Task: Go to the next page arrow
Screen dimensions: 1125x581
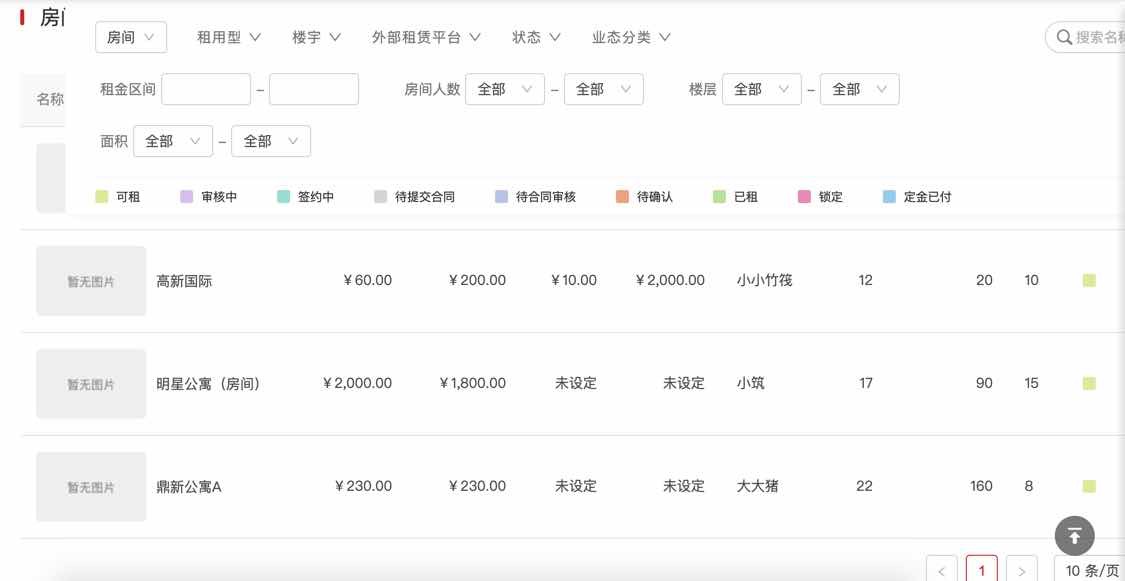Action: [x=1021, y=570]
